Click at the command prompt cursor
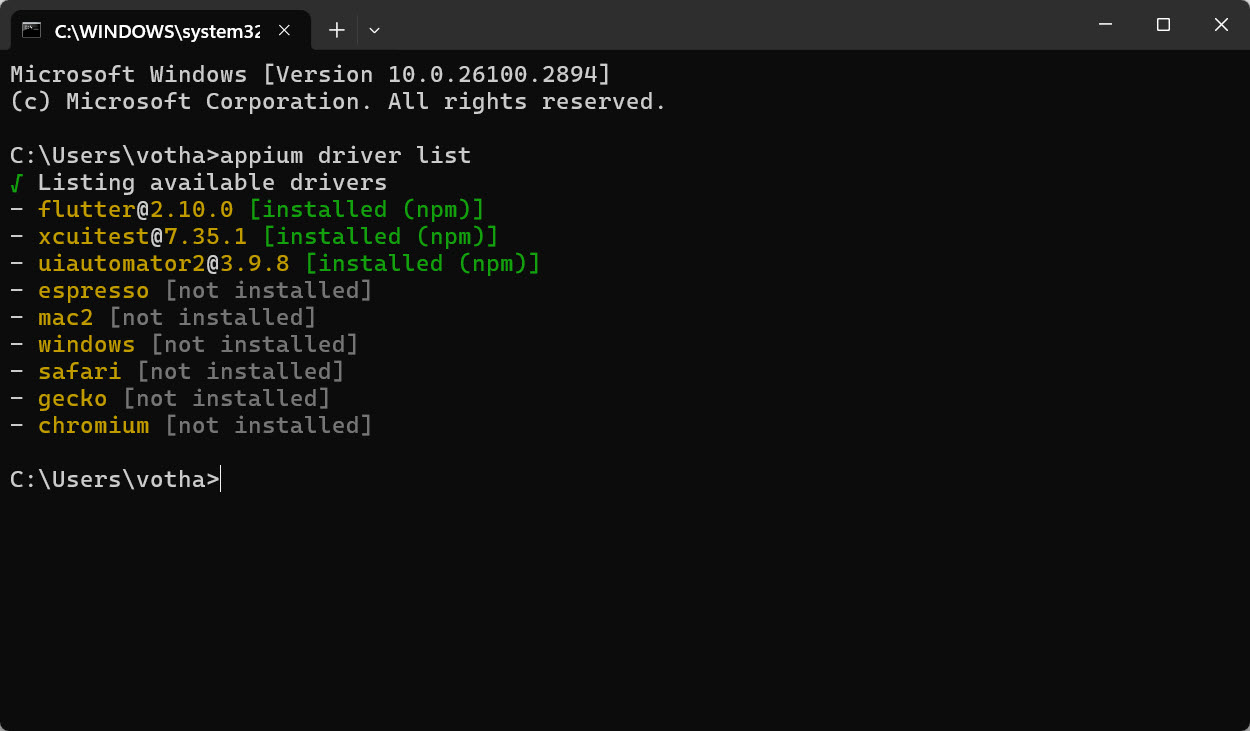 [x=221, y=480]
